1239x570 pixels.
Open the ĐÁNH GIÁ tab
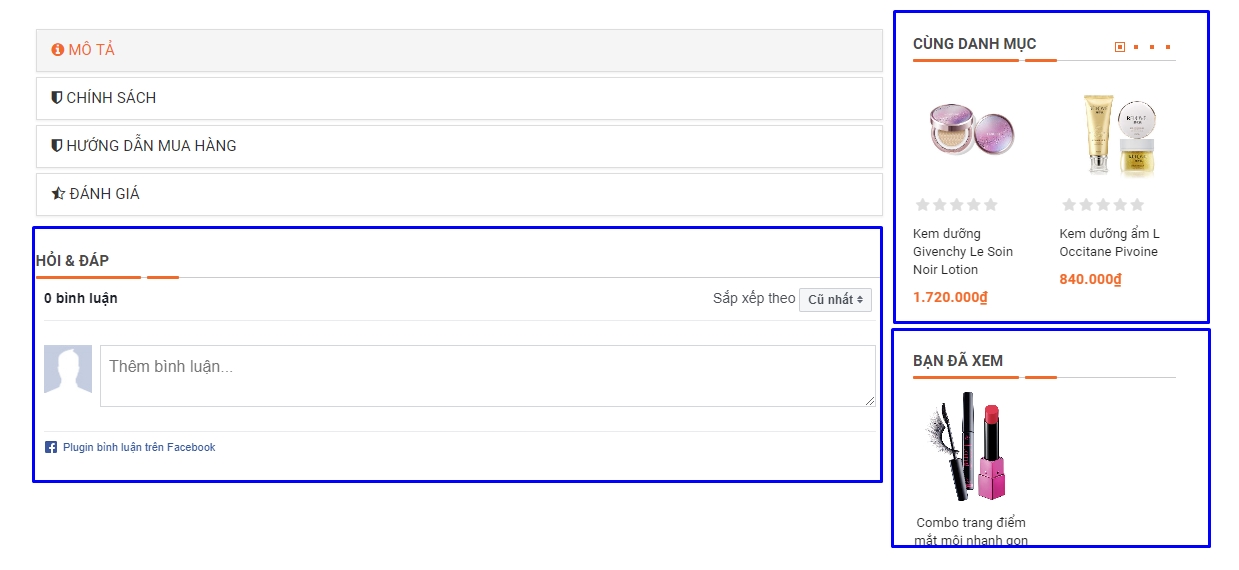(x=459, y=194)
